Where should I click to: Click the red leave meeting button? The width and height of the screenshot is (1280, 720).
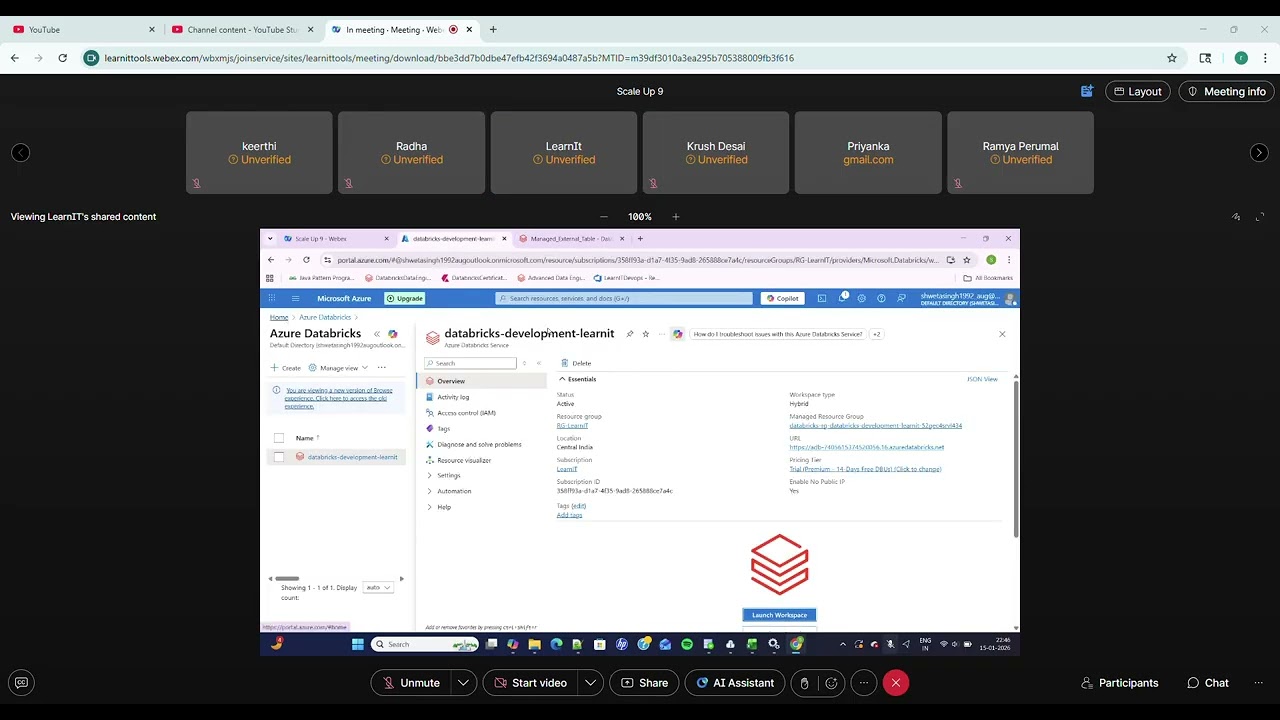point(896,683)
